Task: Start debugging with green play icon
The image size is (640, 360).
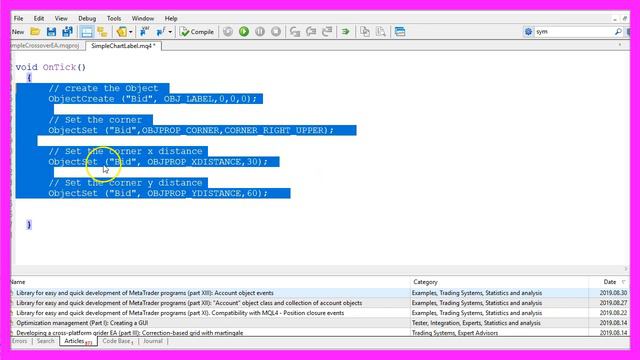Action: click(x=244, y=31)
